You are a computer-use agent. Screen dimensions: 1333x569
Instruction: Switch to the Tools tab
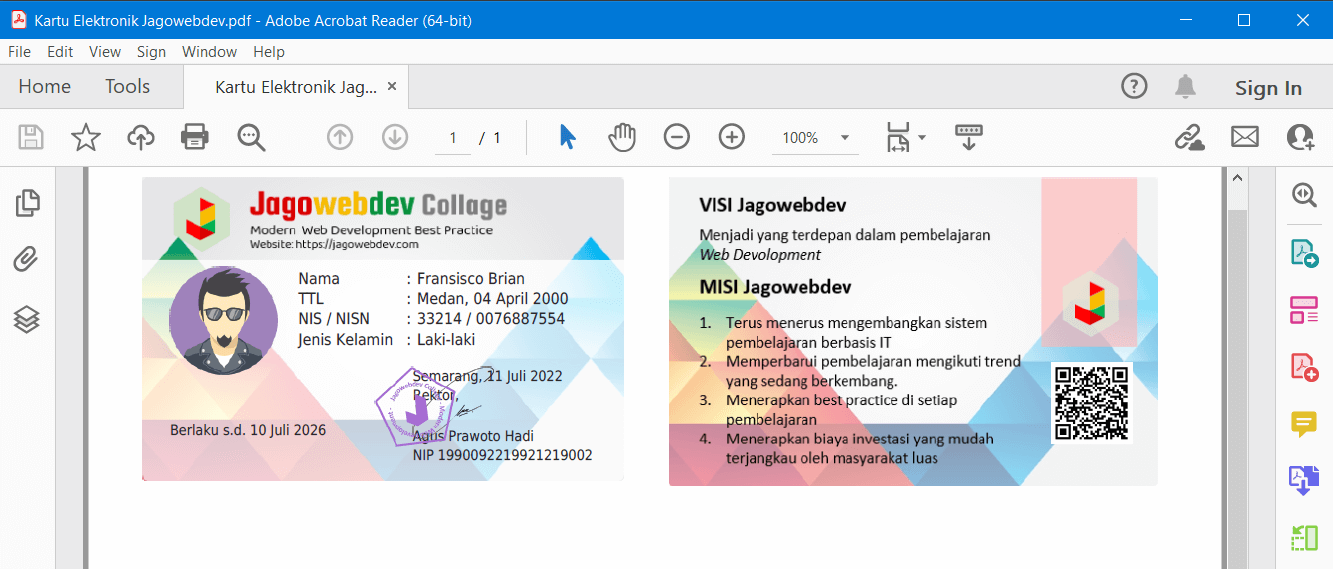coord(128,87)
